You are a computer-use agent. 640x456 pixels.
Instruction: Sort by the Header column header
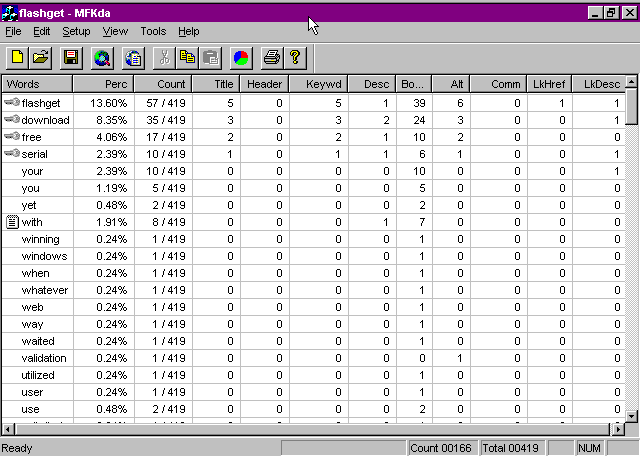[x=264, y=84]
